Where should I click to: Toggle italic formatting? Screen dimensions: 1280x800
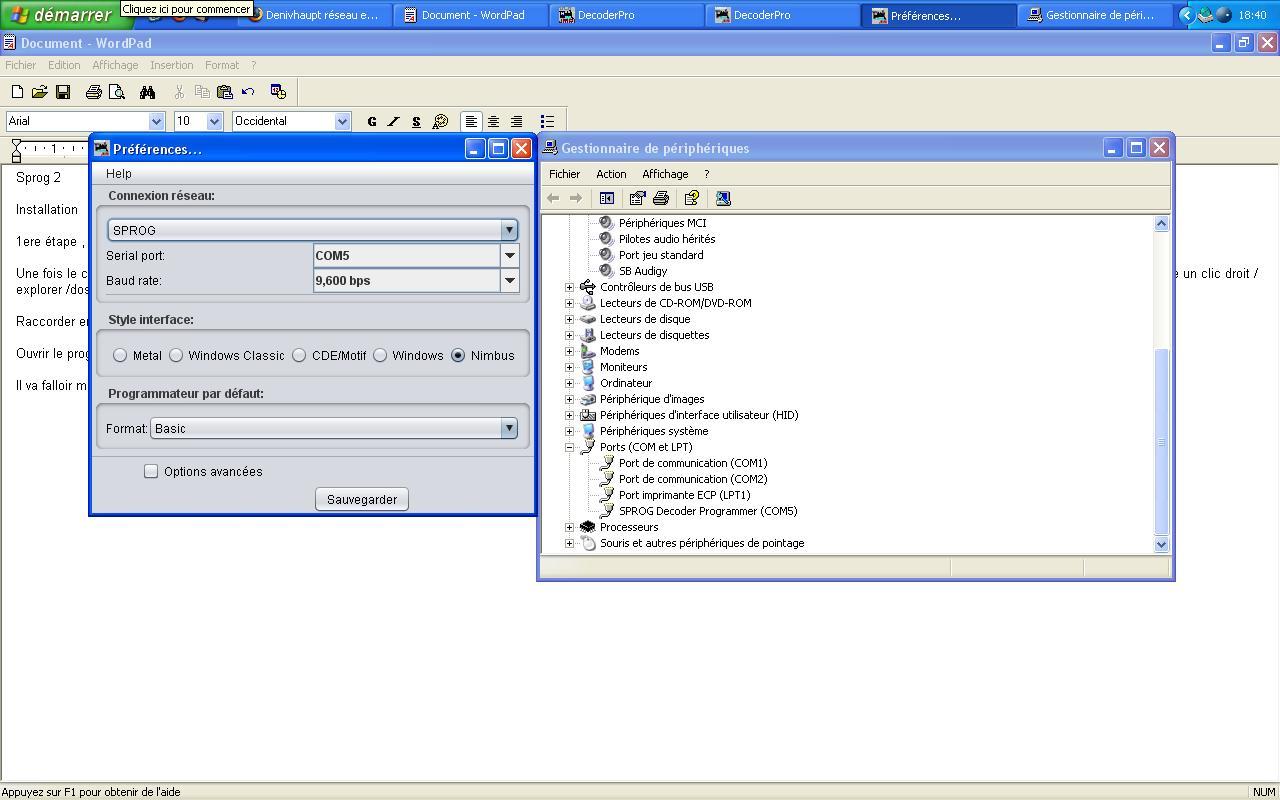(394, 121)
